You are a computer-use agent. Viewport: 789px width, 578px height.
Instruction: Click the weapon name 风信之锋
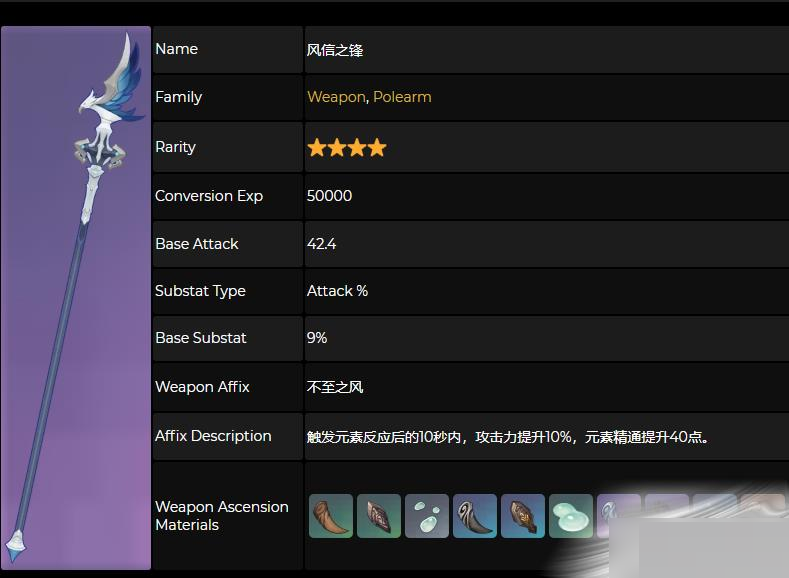pos(335,49)
